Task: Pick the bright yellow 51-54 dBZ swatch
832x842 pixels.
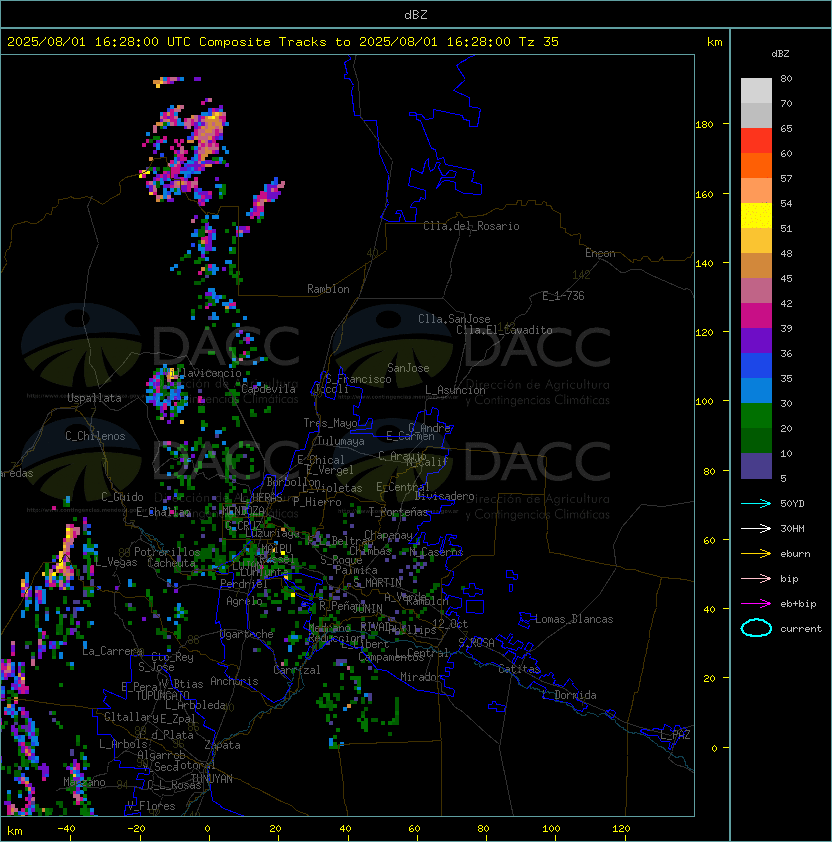Action: tap(756, 216)
